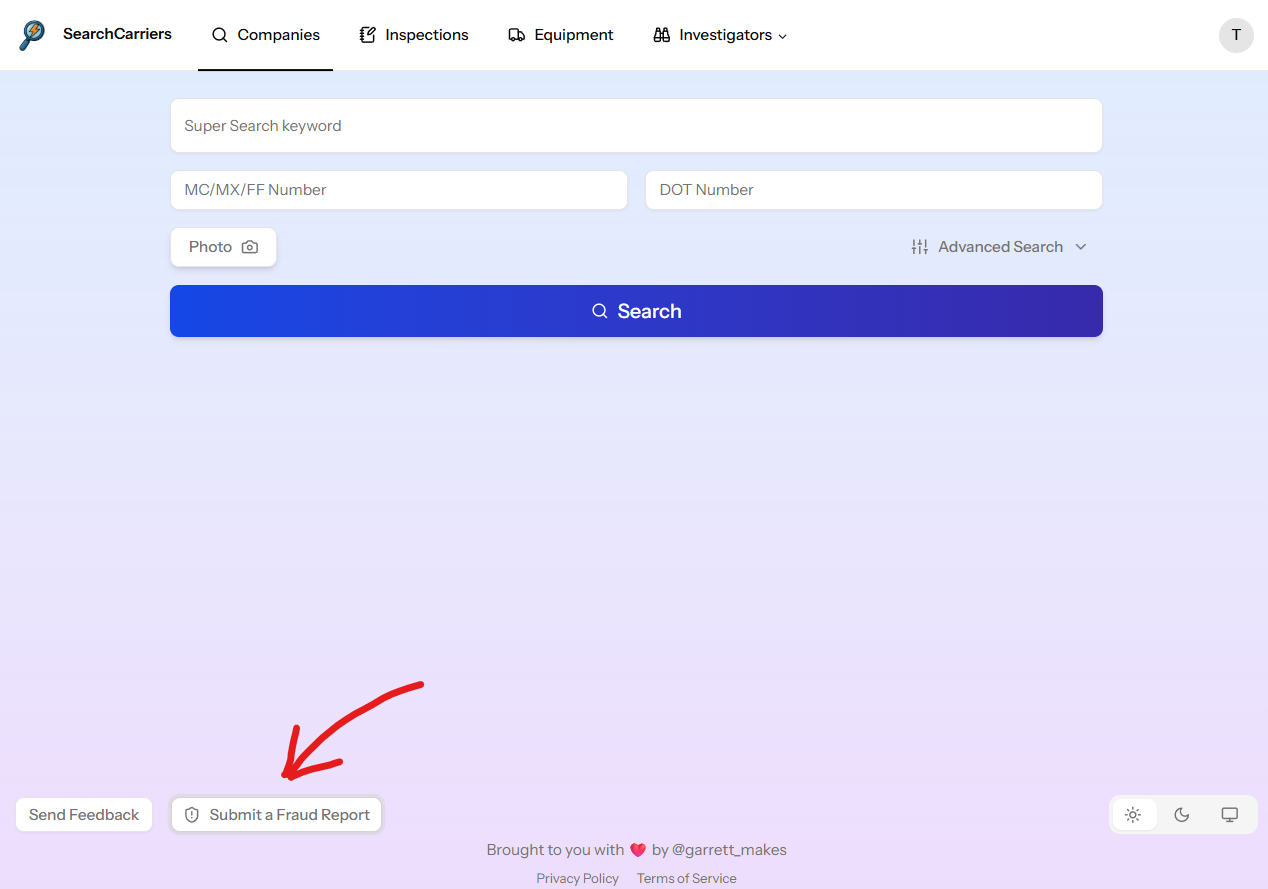Enable light theme with the sun toggle
This screenshot has width=1268, height=889.
(x=1134, y=814)
